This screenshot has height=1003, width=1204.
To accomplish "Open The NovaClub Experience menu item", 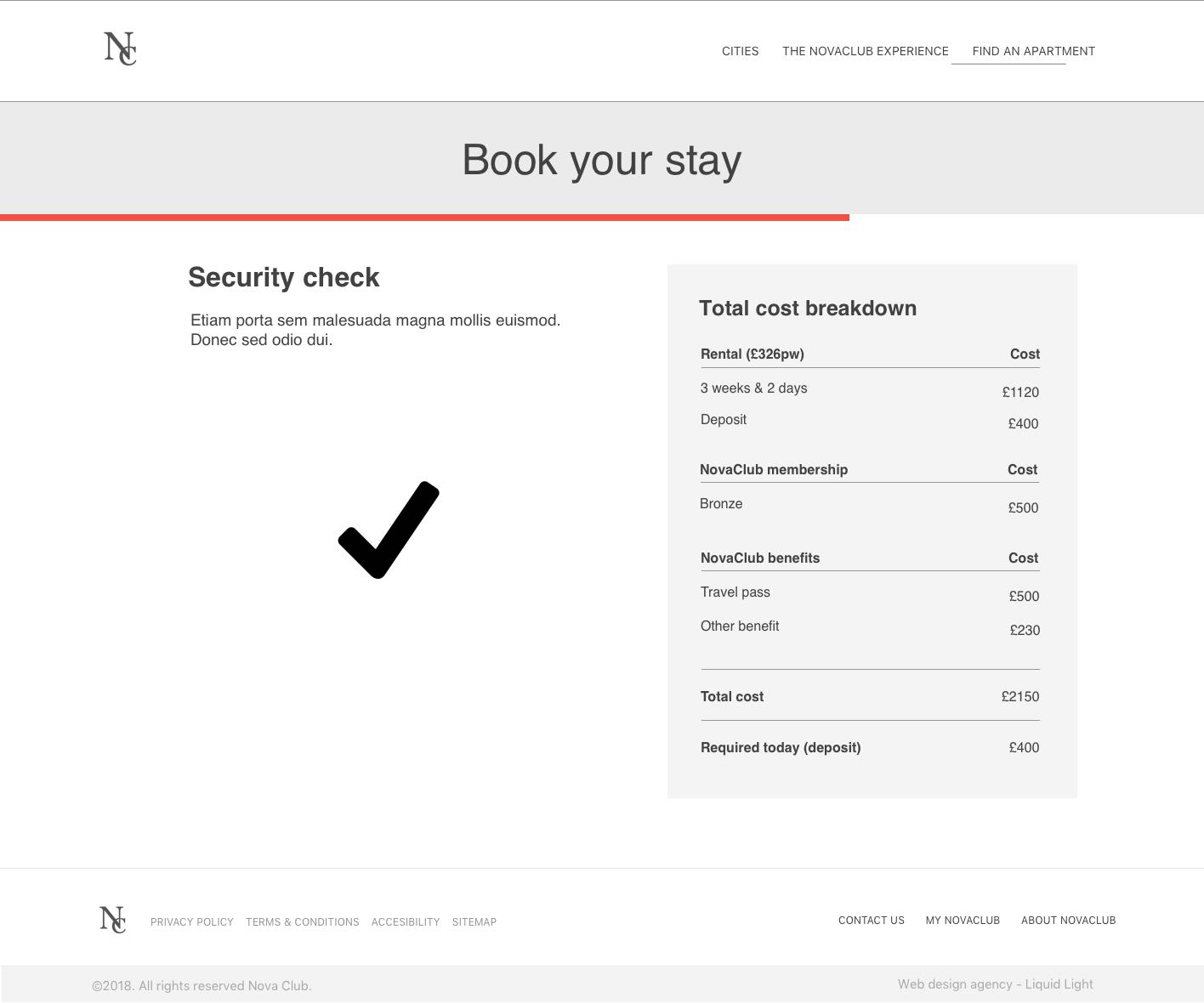I will point(865,51).
